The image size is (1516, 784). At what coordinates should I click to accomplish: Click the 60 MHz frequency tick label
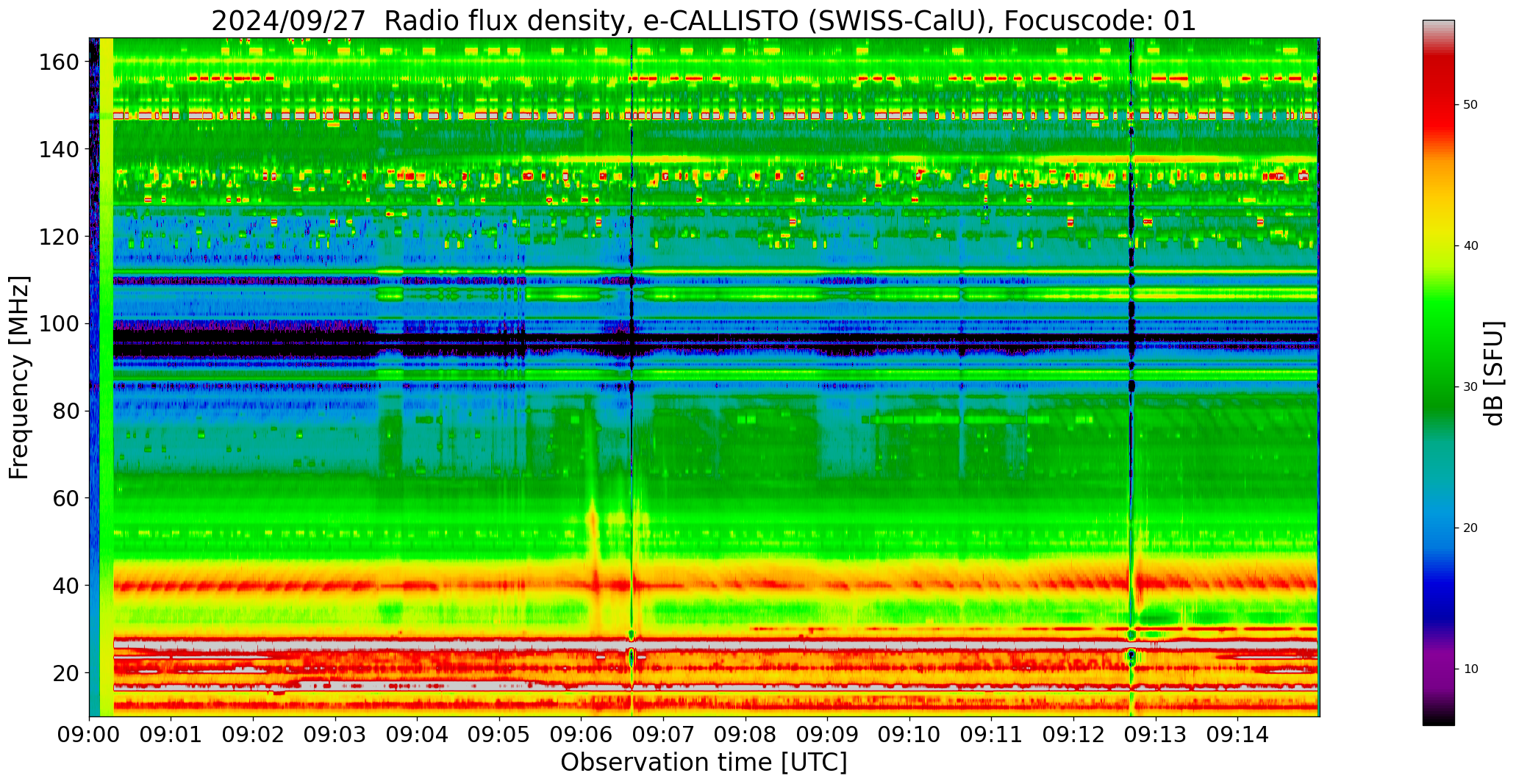point(66,498)
